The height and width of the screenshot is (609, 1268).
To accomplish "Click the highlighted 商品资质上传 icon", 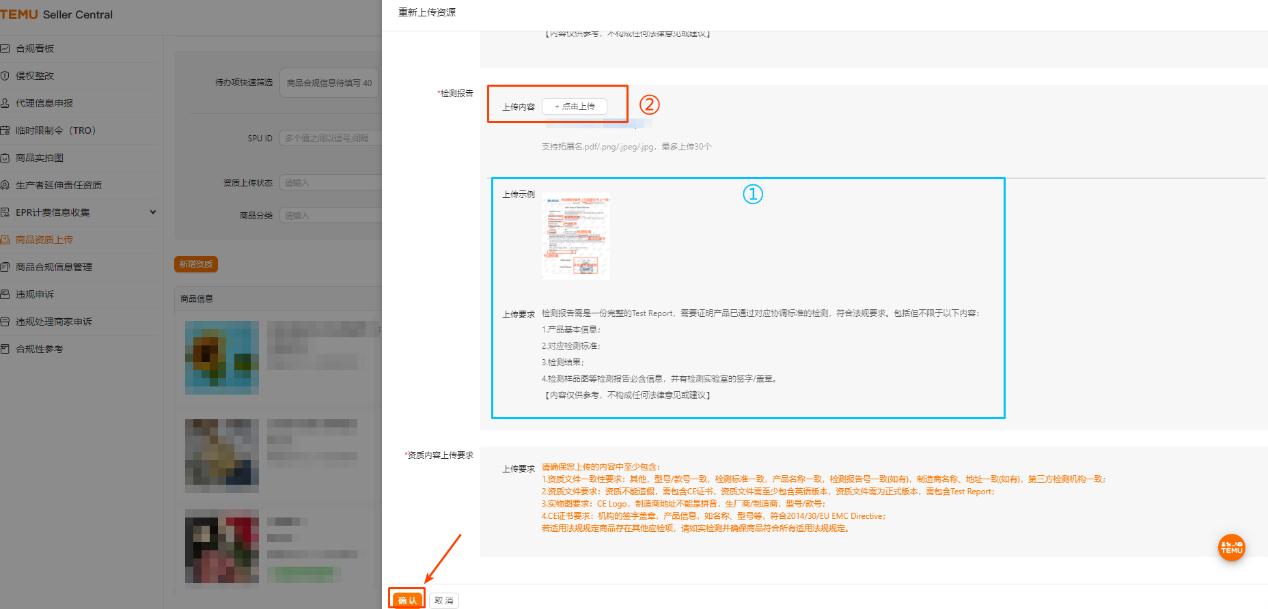I will coord(13,239).
